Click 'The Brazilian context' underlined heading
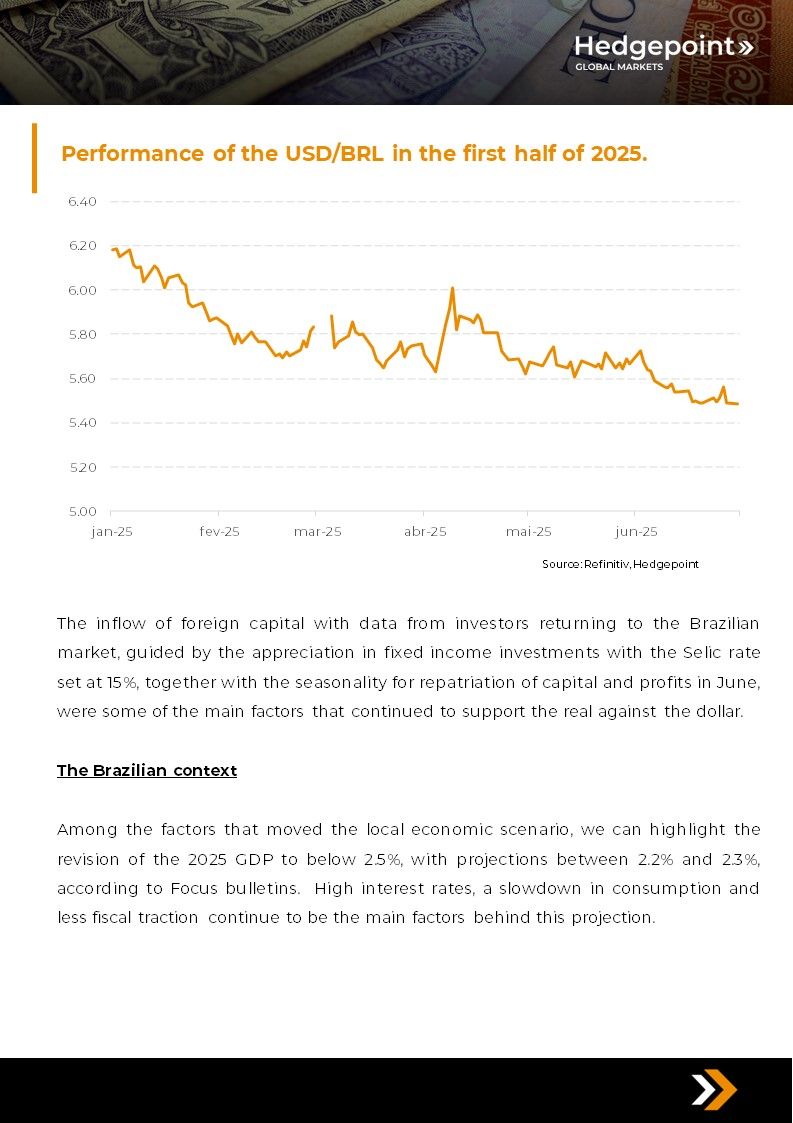This screenshot has width=793, height=1123. 147,771
